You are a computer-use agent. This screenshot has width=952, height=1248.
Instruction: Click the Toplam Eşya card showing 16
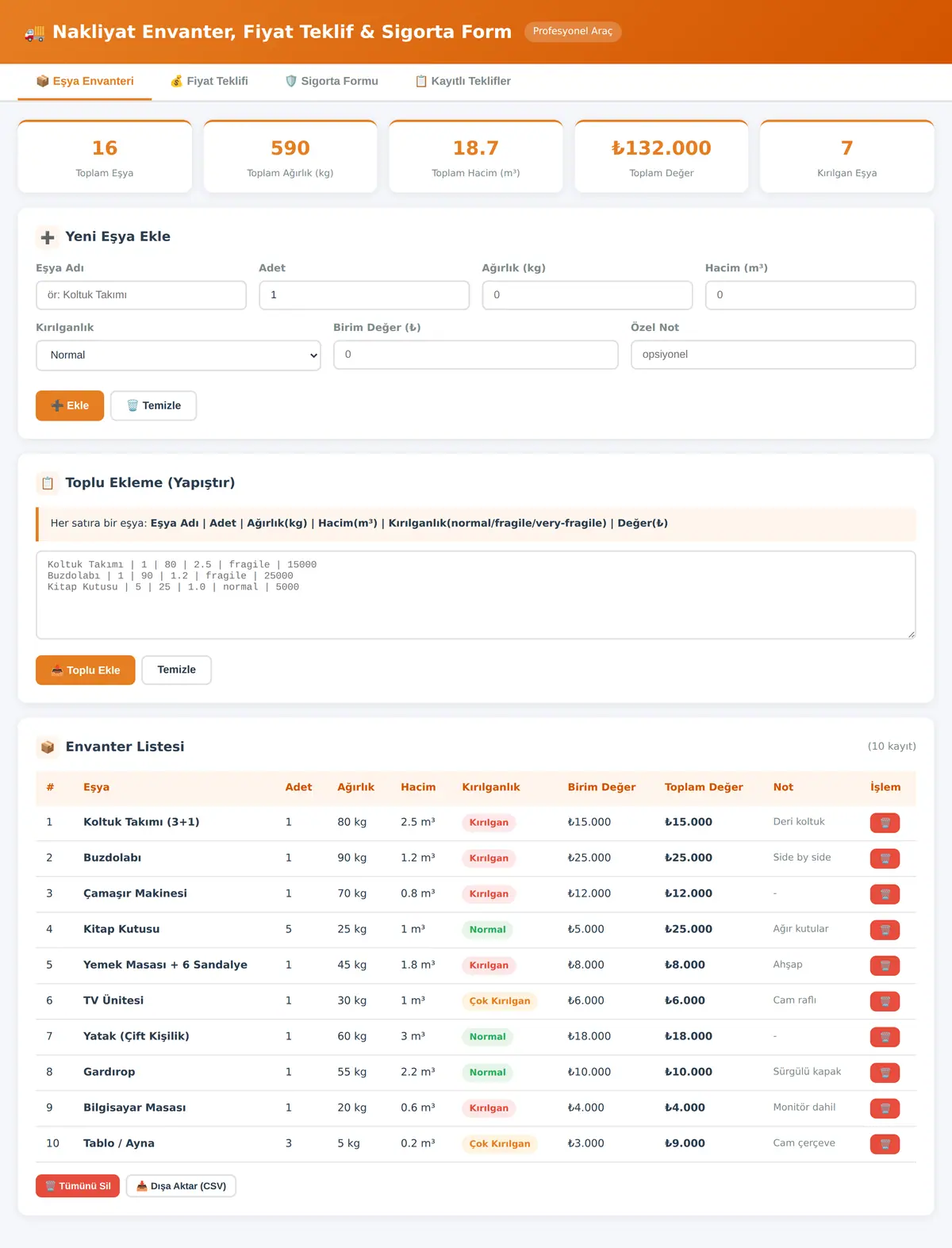[105, 157]
